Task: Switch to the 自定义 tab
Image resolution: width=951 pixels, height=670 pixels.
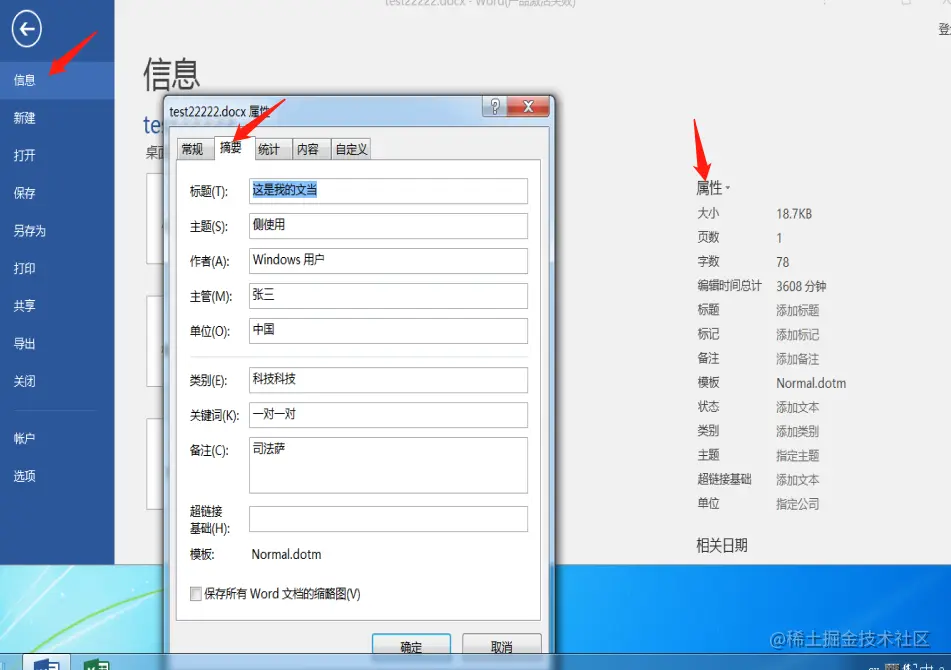Action: pyautogui.click(x=351, y=149)
